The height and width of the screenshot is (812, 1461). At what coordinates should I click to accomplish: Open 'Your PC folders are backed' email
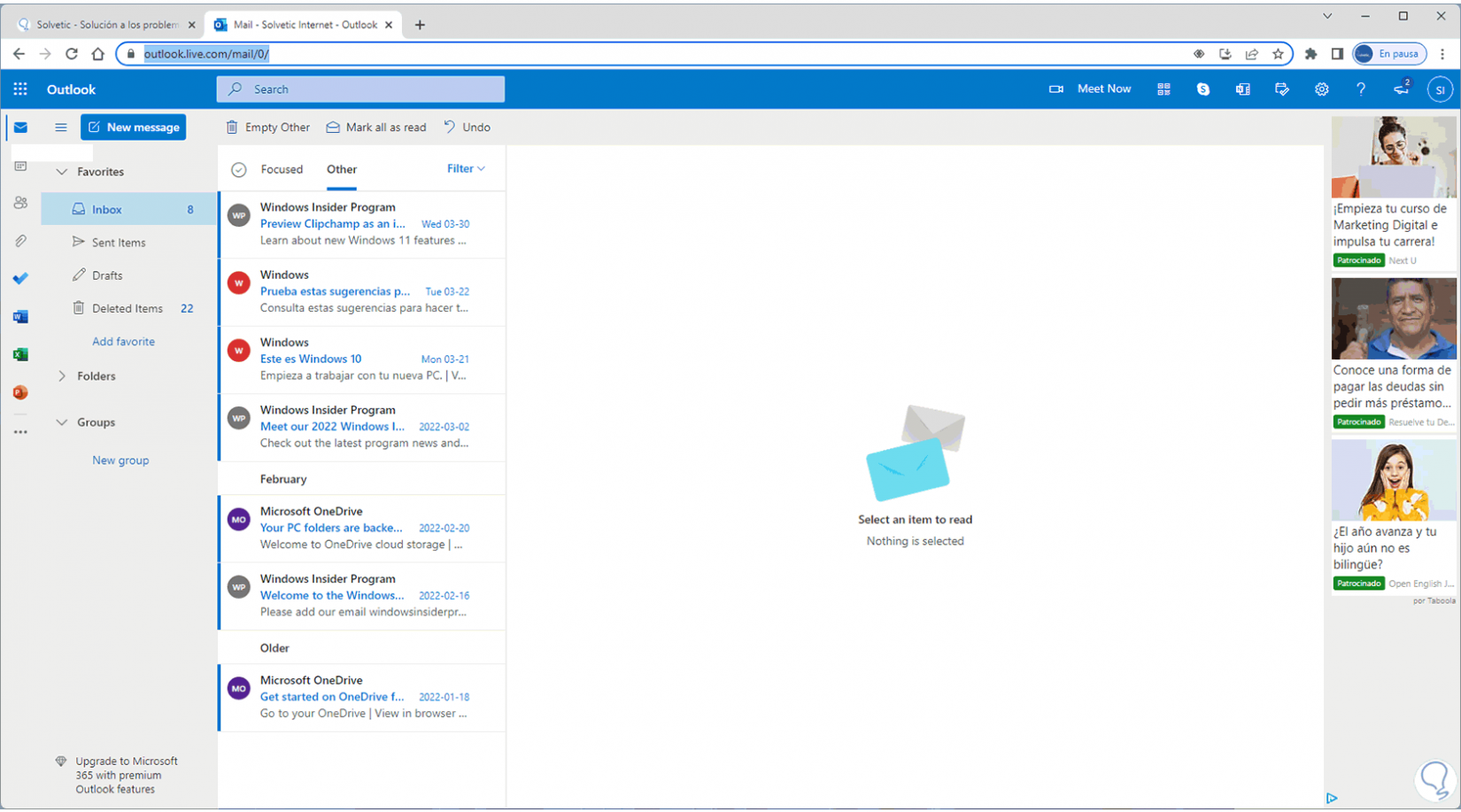tap(362, 529)
